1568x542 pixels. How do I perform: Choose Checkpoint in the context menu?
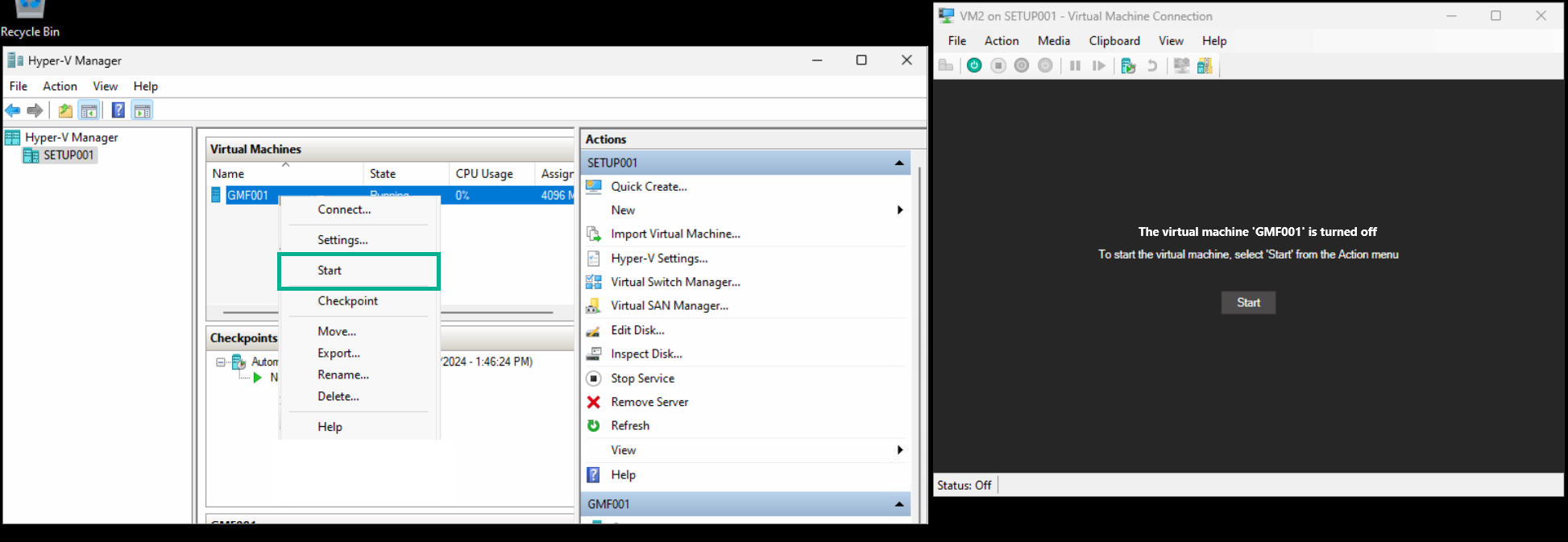click(x=348, y=301)
